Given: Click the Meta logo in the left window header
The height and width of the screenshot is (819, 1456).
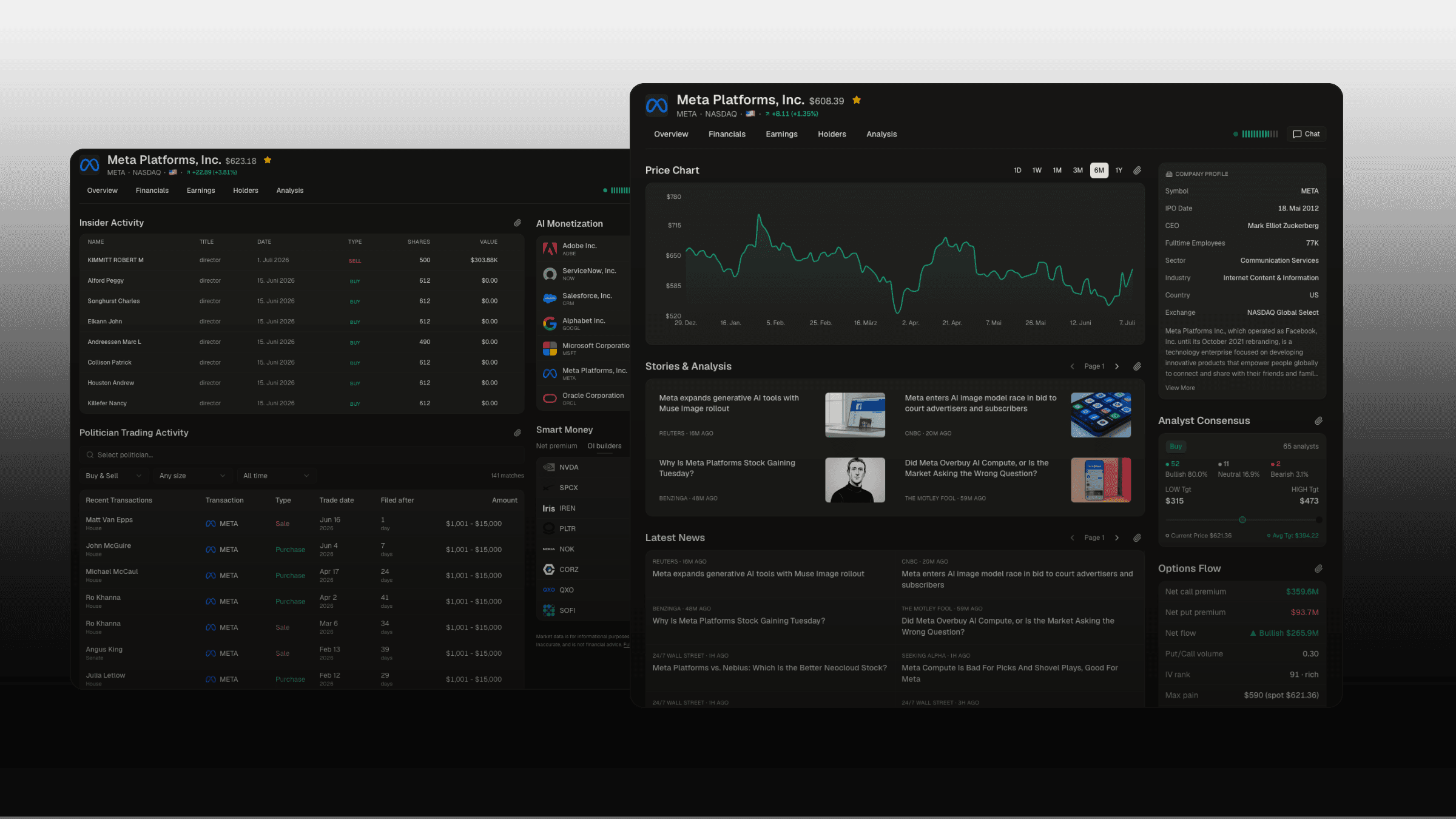Looking at the screenshot, I should pyautogui.click(x=90, y=164).
